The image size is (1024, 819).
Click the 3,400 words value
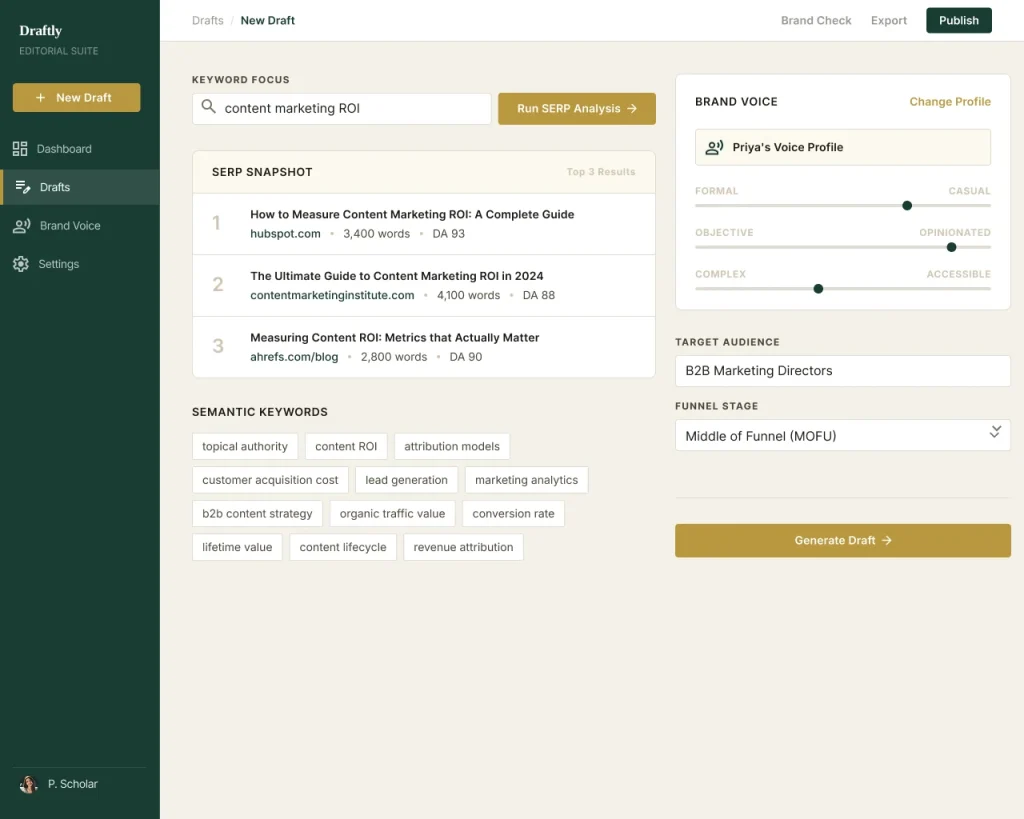tap(377, 234)
